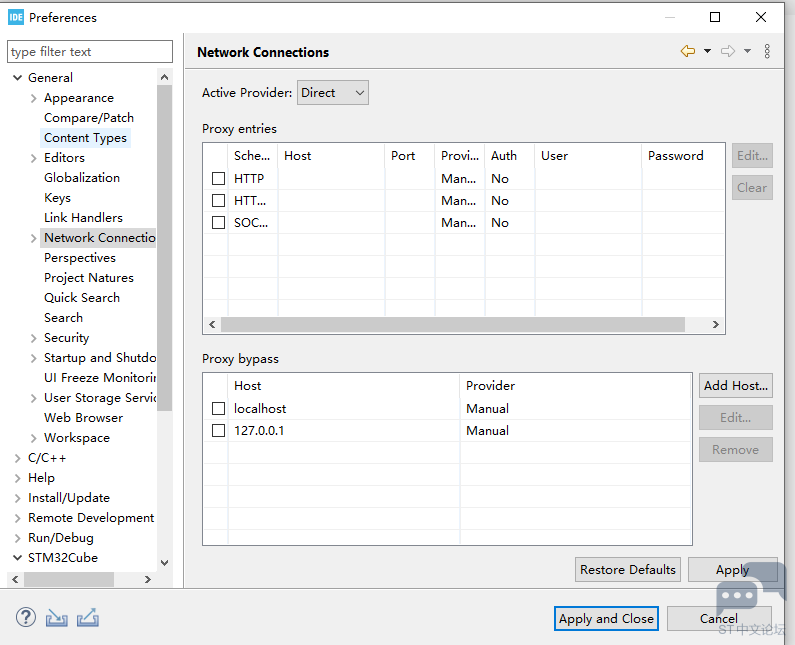Click the Restore Defaults button
Viewport: 795px width, 645px height.
tap(628, 569)
